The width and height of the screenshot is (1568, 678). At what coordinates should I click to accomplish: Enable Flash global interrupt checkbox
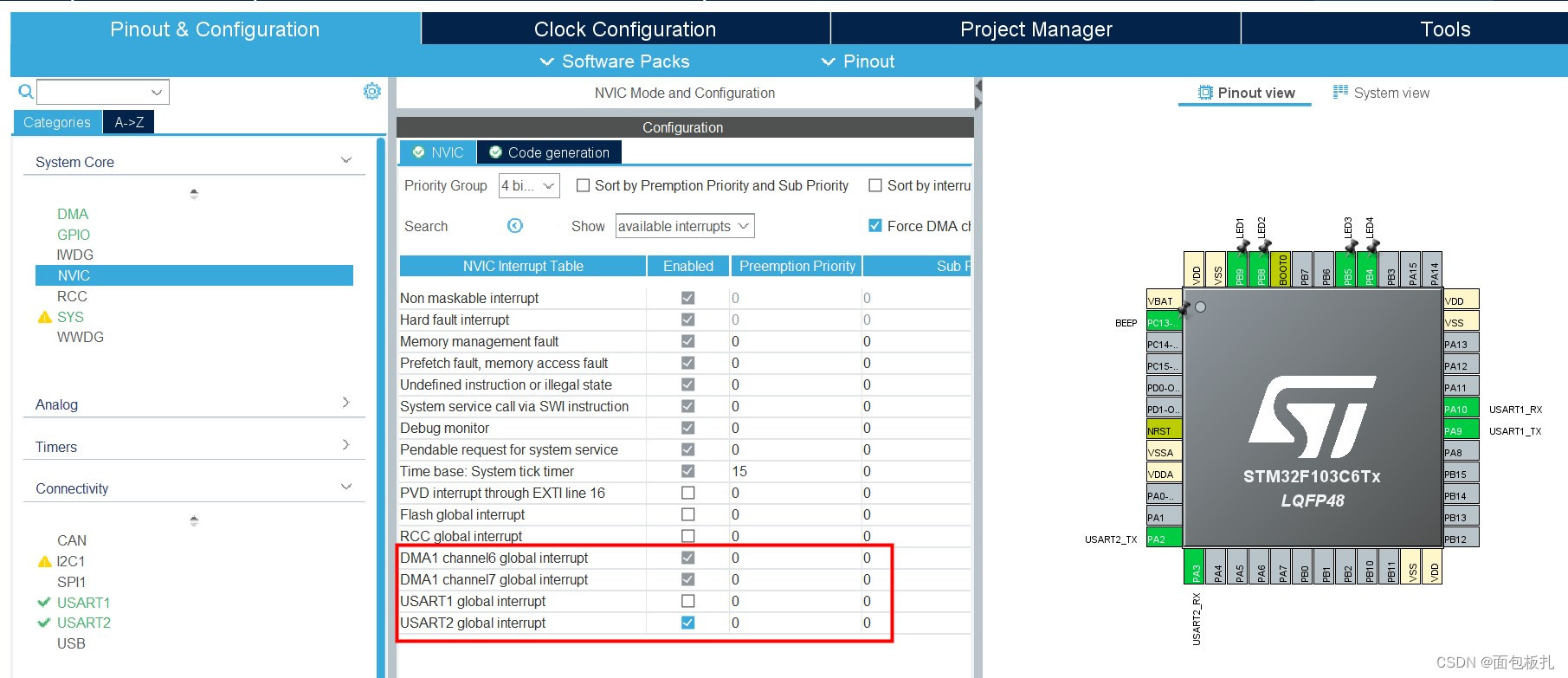point(687,514)
